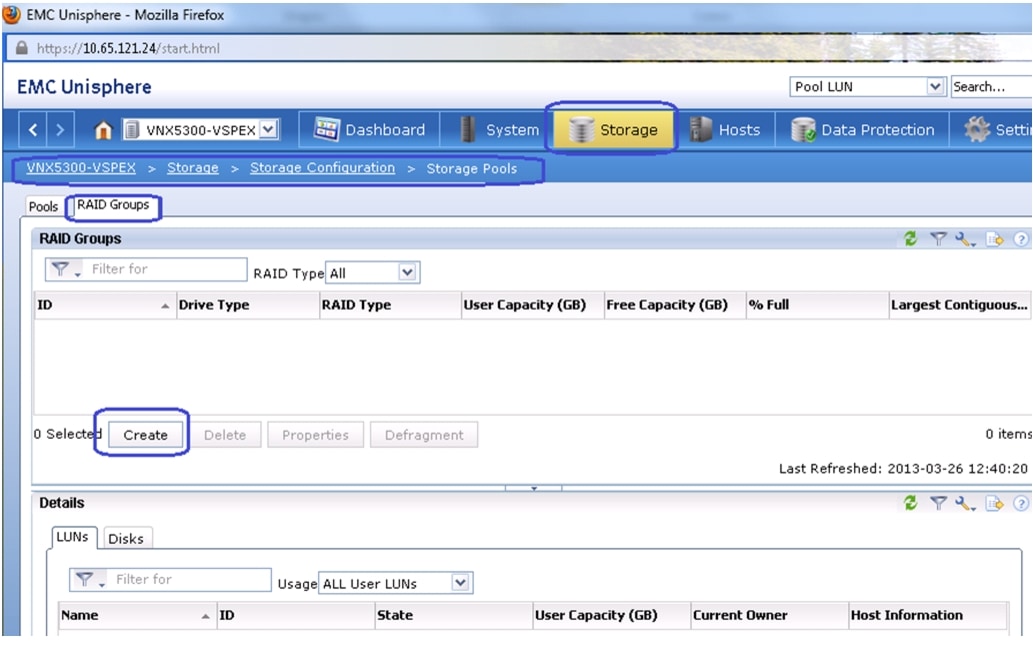Click the funnel filter icon beside RAID Groups Filter for
This screenshot has height=666, width=1033.
63,269
